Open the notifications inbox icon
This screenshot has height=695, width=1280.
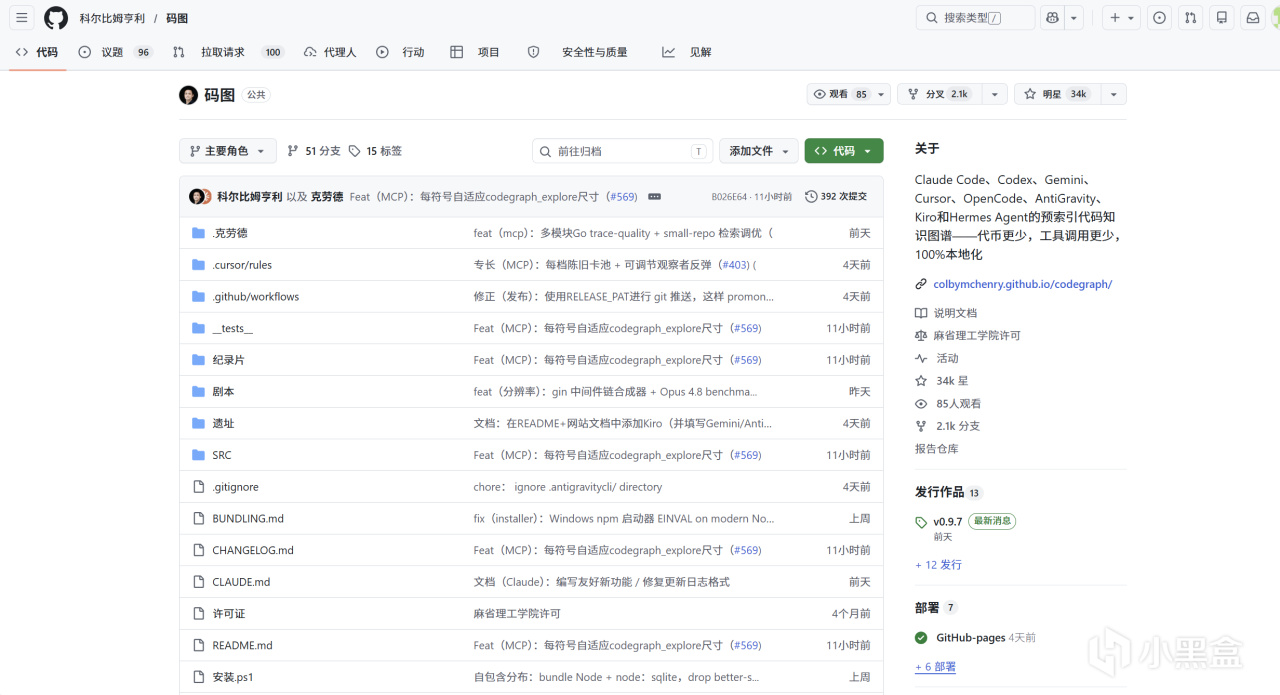click(x=1252, y=18)
